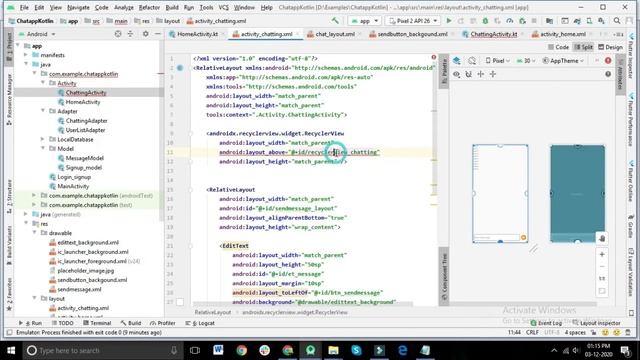Click the design surface layers icon

tap(457, 60)
